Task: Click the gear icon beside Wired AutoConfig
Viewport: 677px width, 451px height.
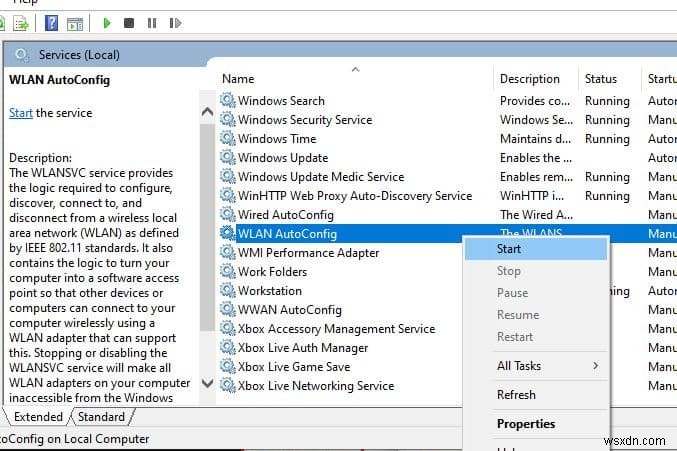Action: 228,214
